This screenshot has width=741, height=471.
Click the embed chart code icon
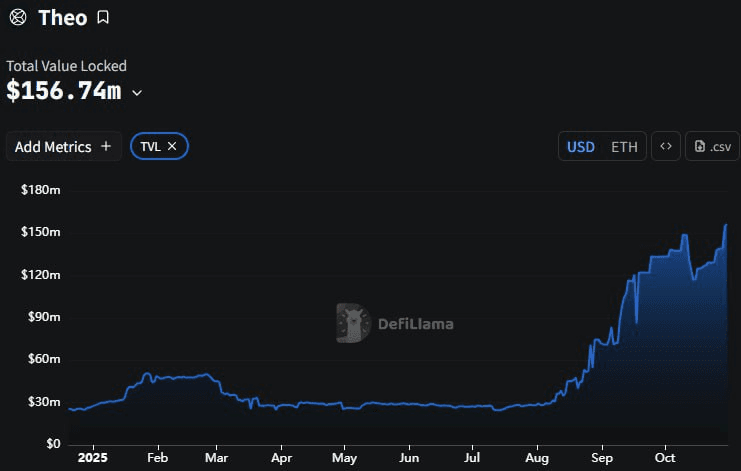(666, 146)
